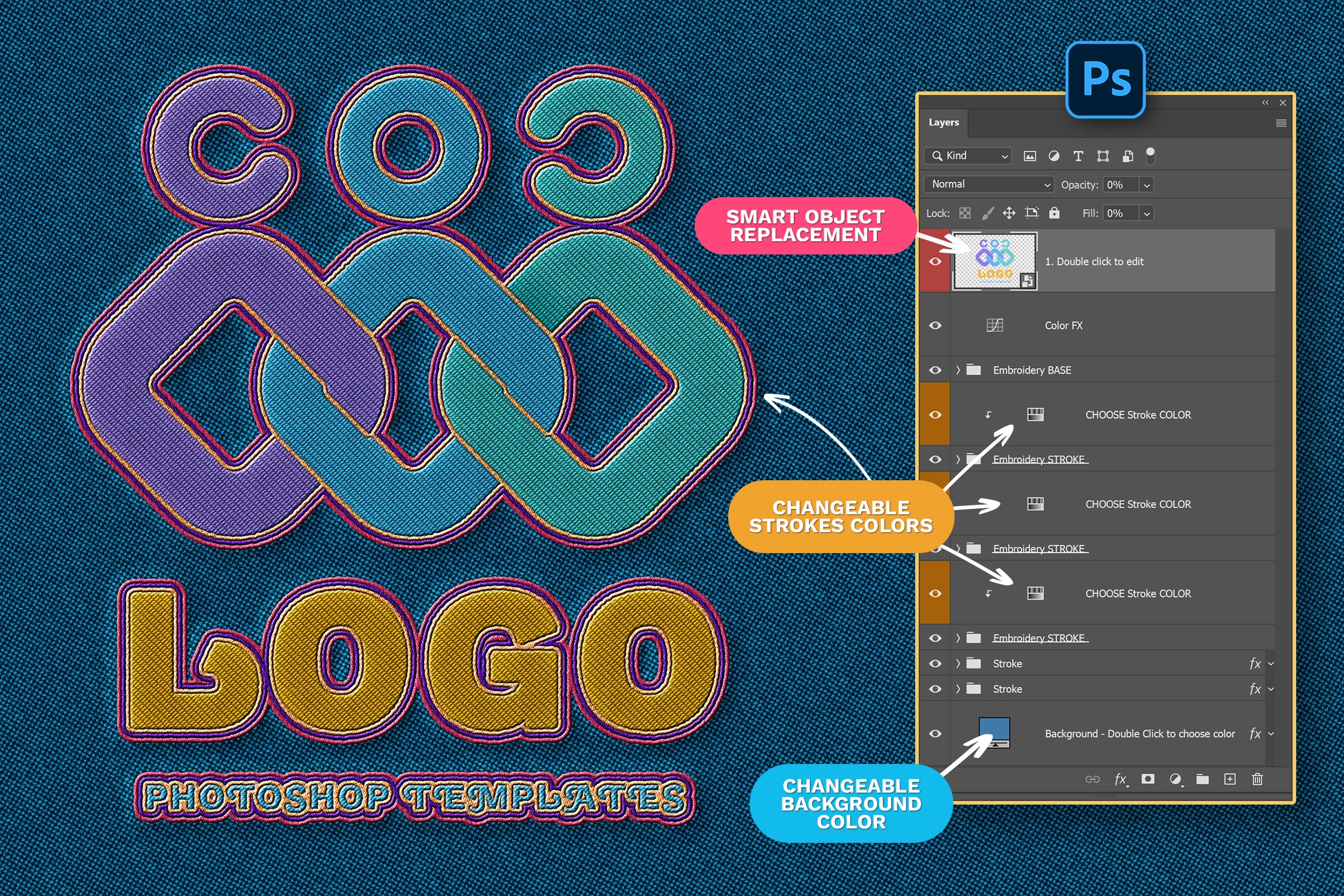Click the add layer mask icon
The width and height of the screenshot is (1344, 896).
pos(1147,779)
